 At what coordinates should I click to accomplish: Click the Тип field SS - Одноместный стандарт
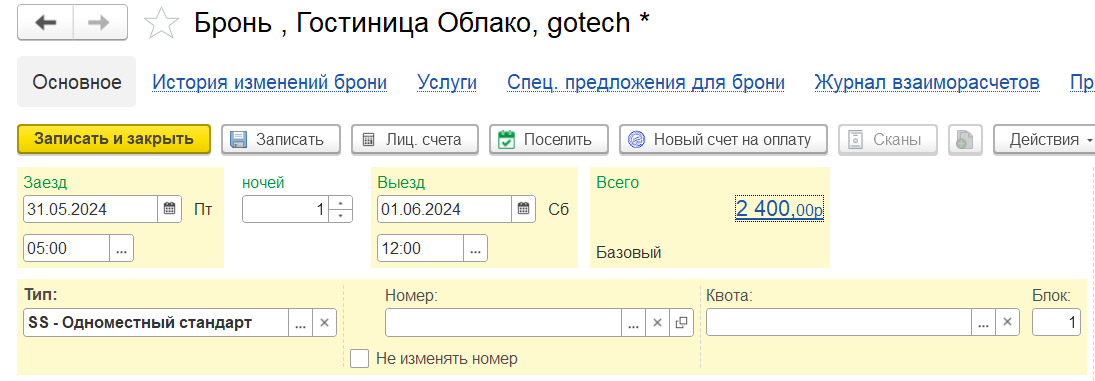(x=156, y=323)
